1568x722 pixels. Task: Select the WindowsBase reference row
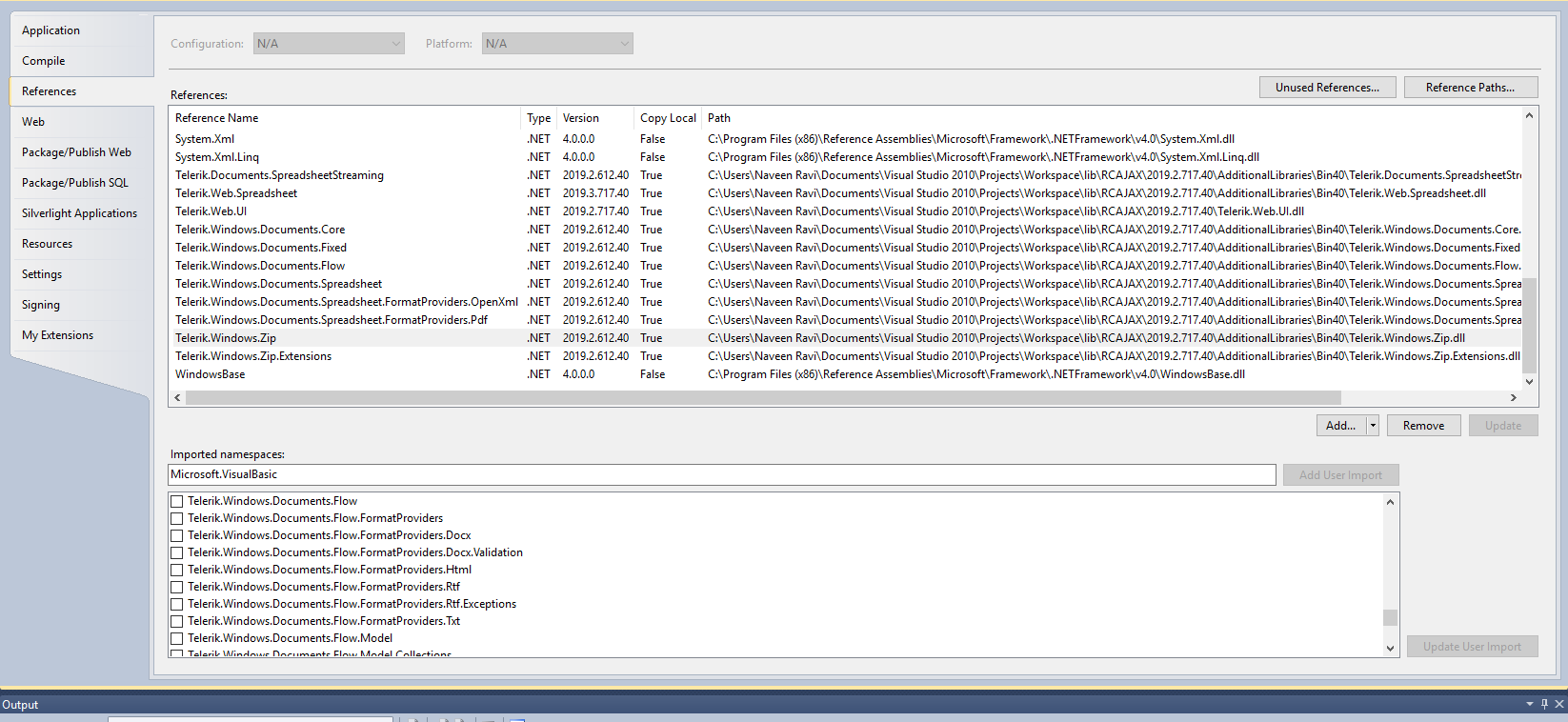point(846,374)
